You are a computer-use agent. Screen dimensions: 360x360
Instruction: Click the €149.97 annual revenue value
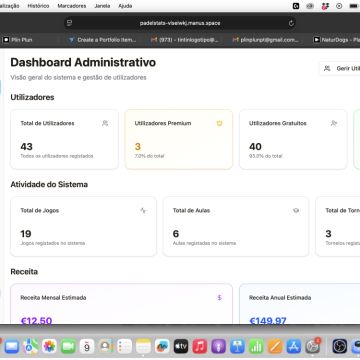268,321
